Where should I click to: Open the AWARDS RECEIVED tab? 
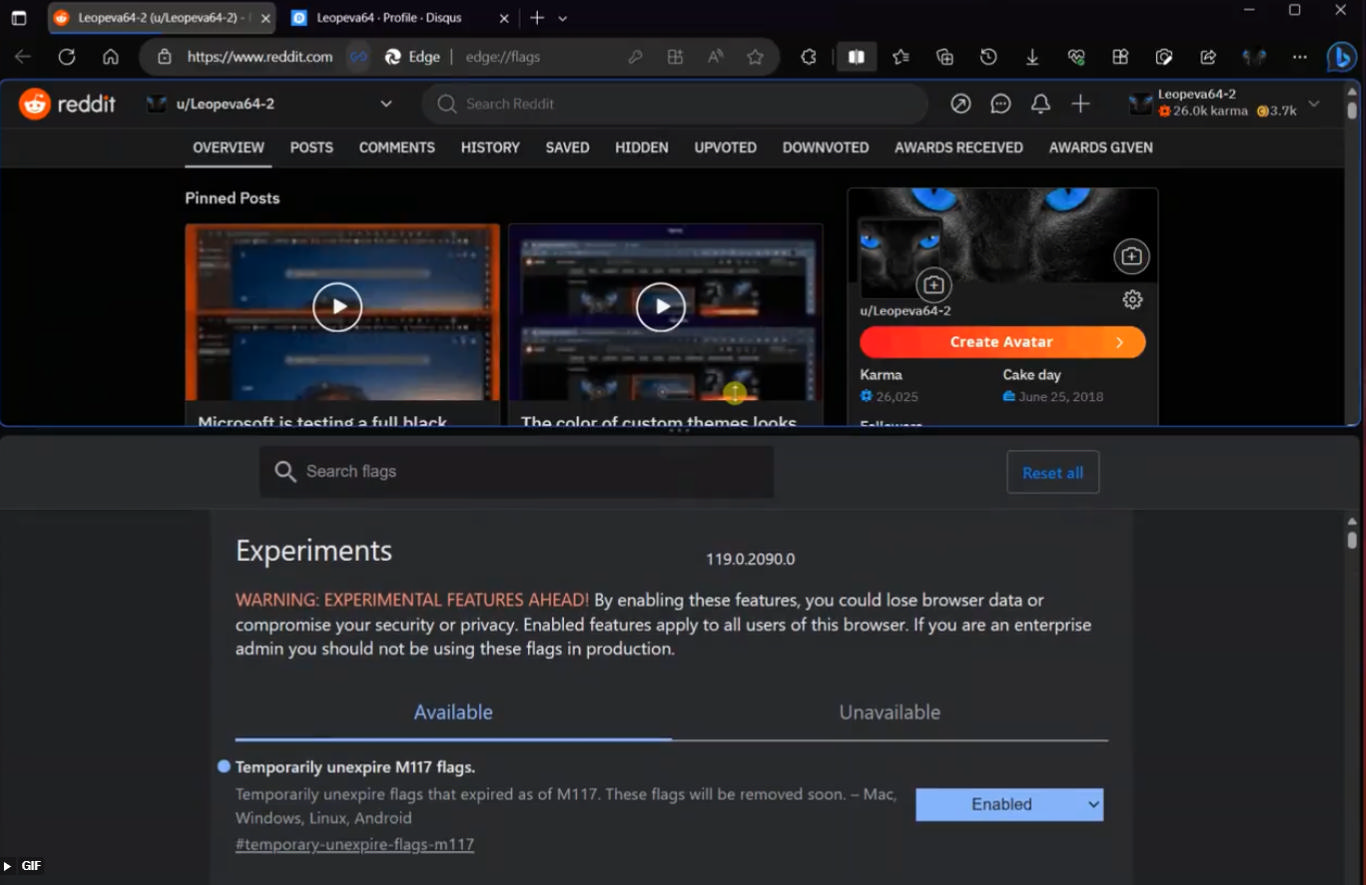tap(958, 147)
